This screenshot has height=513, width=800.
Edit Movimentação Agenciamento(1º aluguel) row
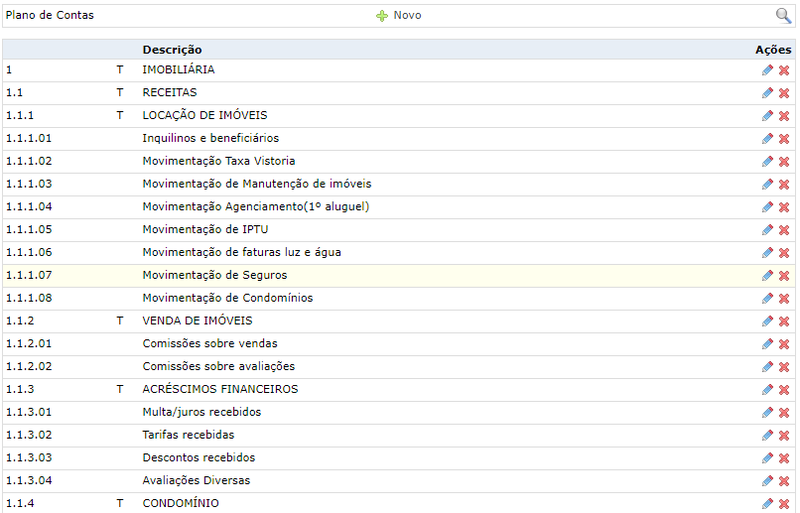pyautogui.click(x=767, y=207)
